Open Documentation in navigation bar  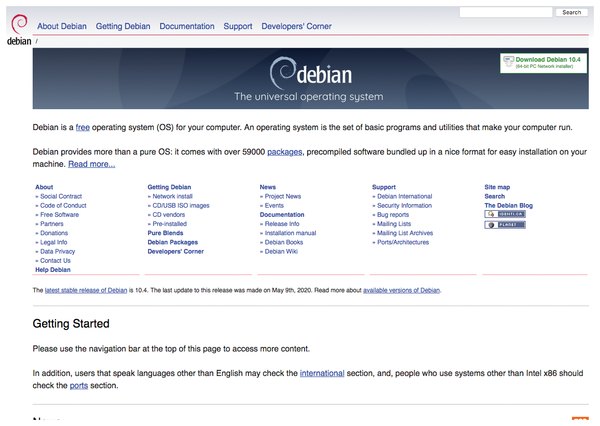187,26
